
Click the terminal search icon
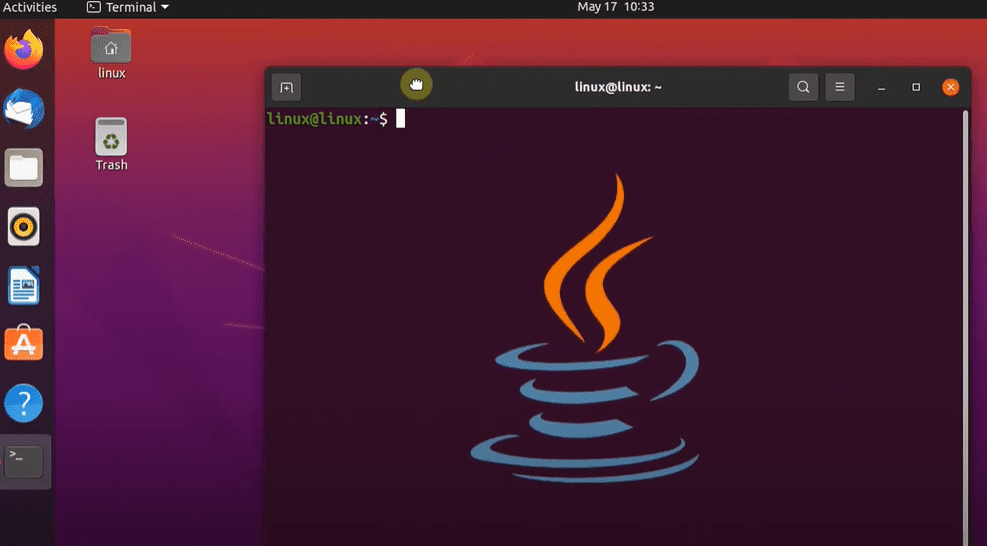pyautogui.click(x=803, y=87)
